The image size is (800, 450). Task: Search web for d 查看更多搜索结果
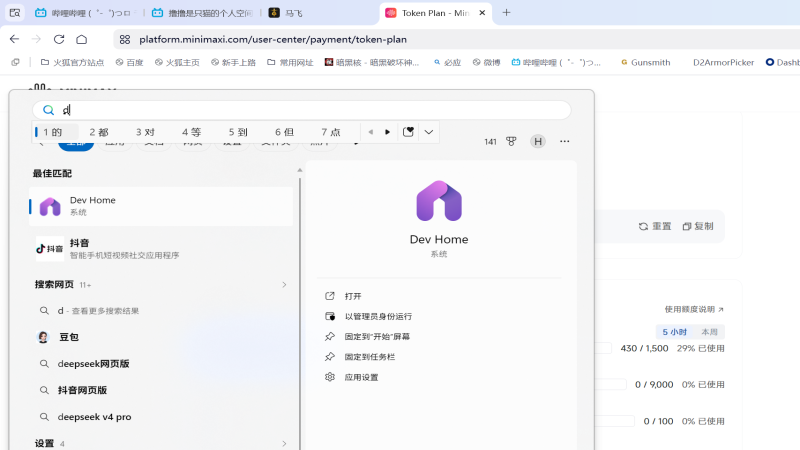(161, 311)
